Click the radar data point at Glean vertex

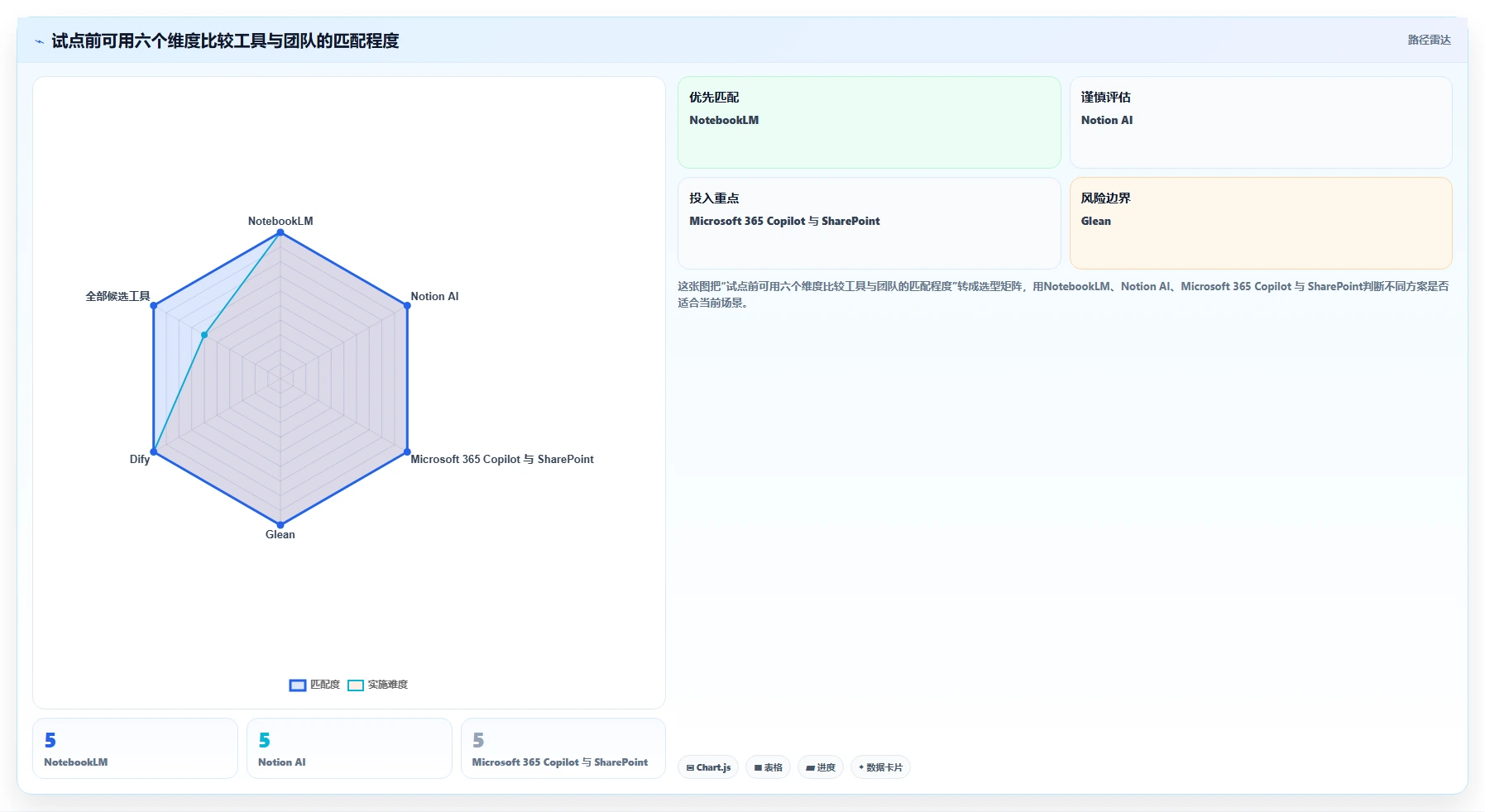pos(280,525)
